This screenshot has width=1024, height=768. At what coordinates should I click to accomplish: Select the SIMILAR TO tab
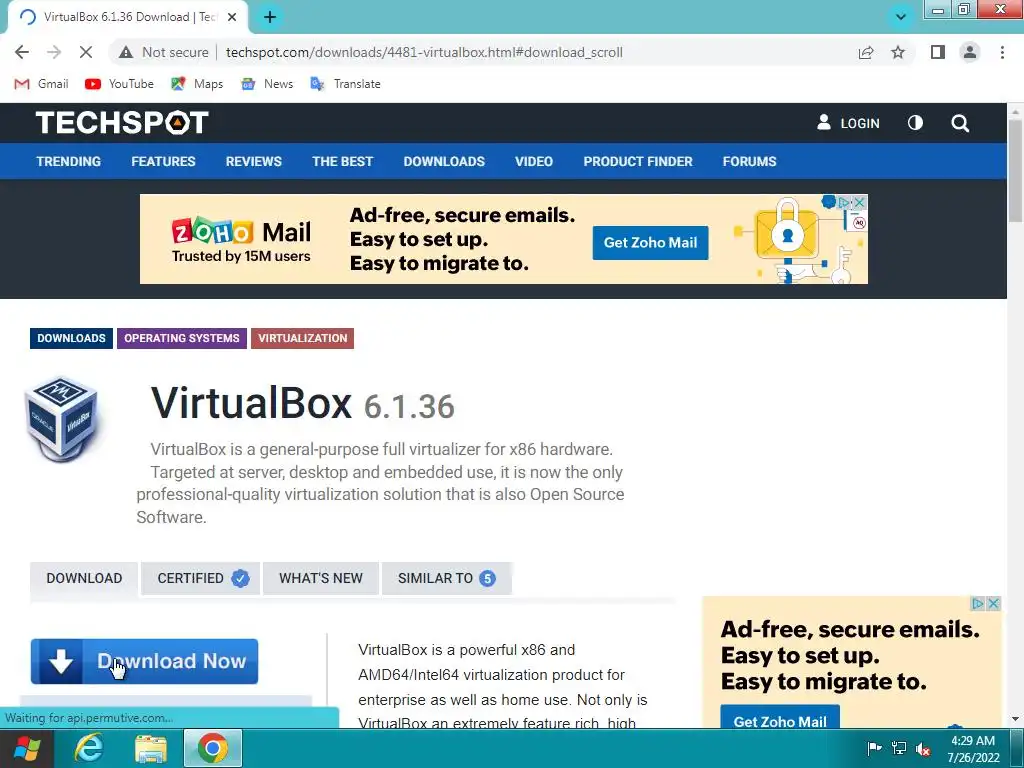(447, 579)
